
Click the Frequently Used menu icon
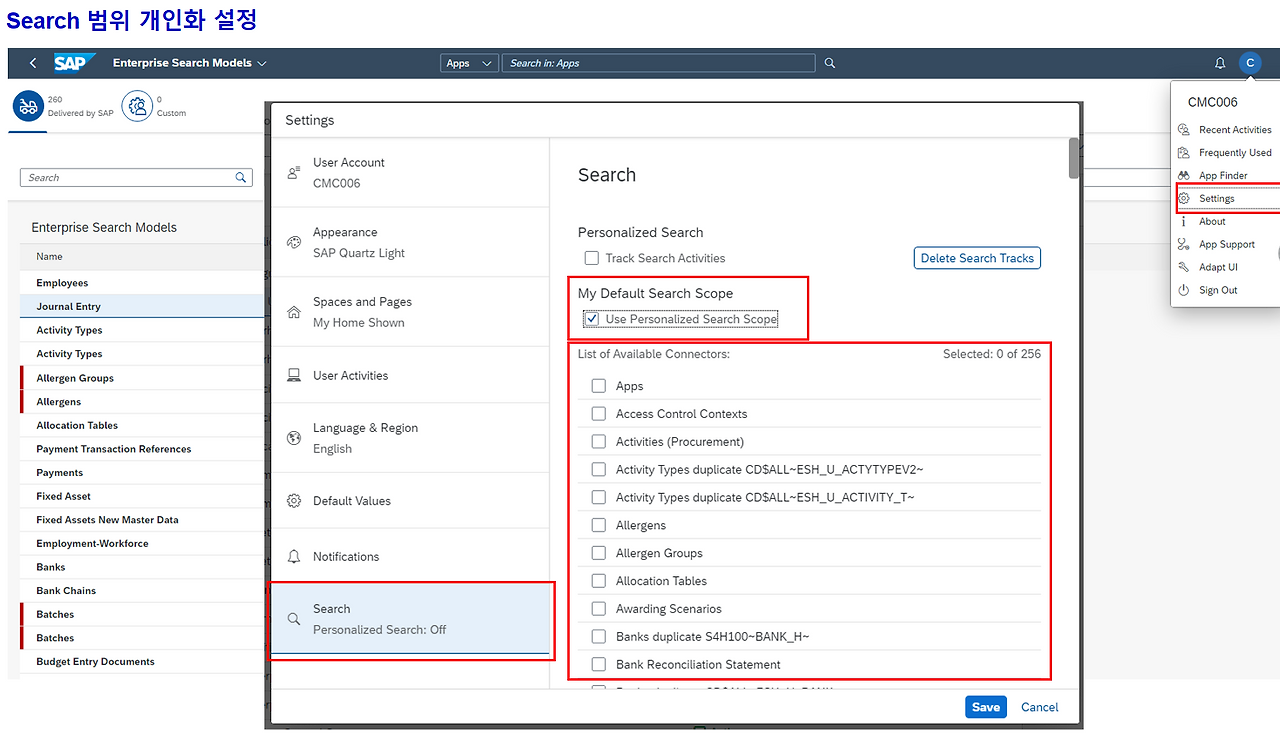click(x=1184, y=153)
